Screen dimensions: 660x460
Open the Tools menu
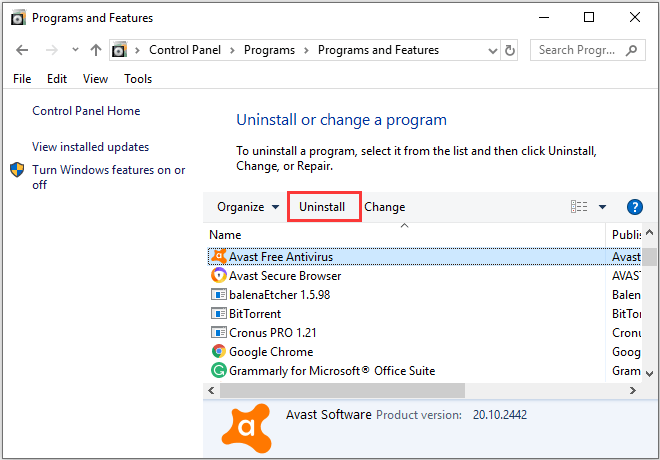pos(138,79)
